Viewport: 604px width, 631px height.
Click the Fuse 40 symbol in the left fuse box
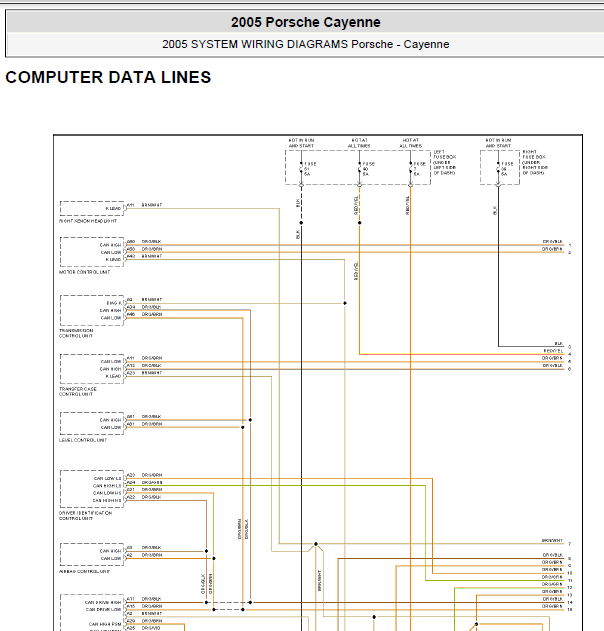tap(359, 169)
